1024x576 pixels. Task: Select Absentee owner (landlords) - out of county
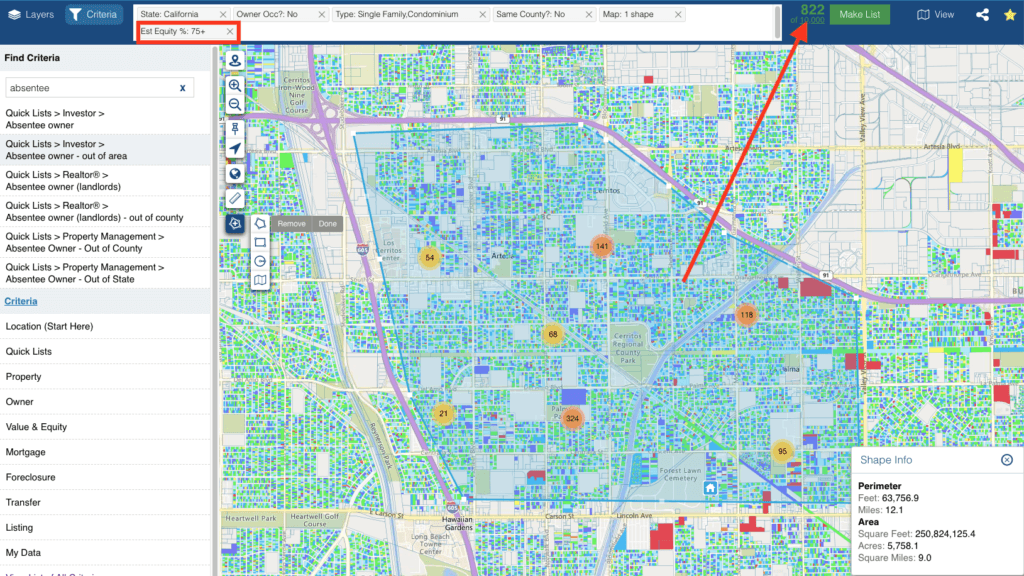pyautogui.click(x=105, y=212)
